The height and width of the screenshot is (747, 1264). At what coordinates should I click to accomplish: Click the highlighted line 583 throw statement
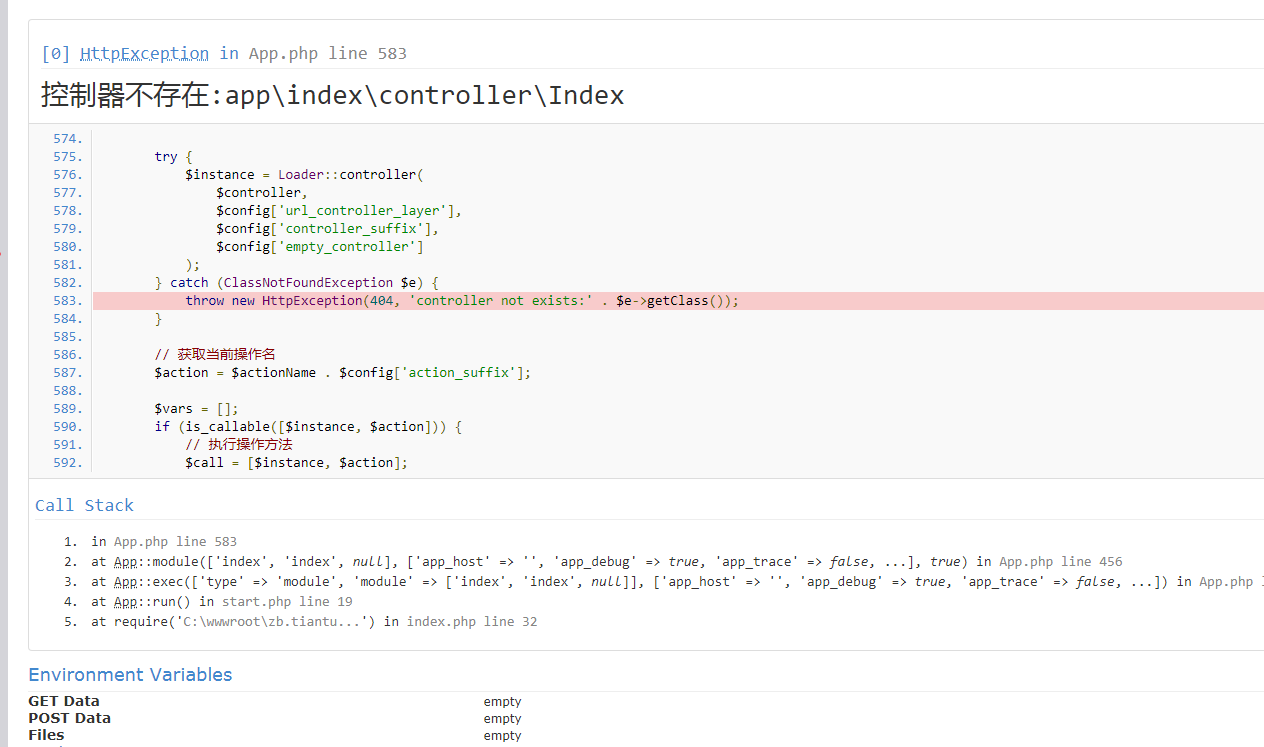tap(462, 301)
